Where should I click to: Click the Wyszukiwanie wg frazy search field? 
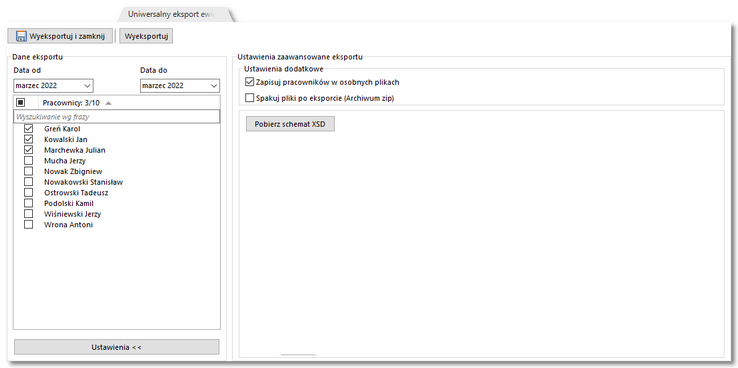117,116
